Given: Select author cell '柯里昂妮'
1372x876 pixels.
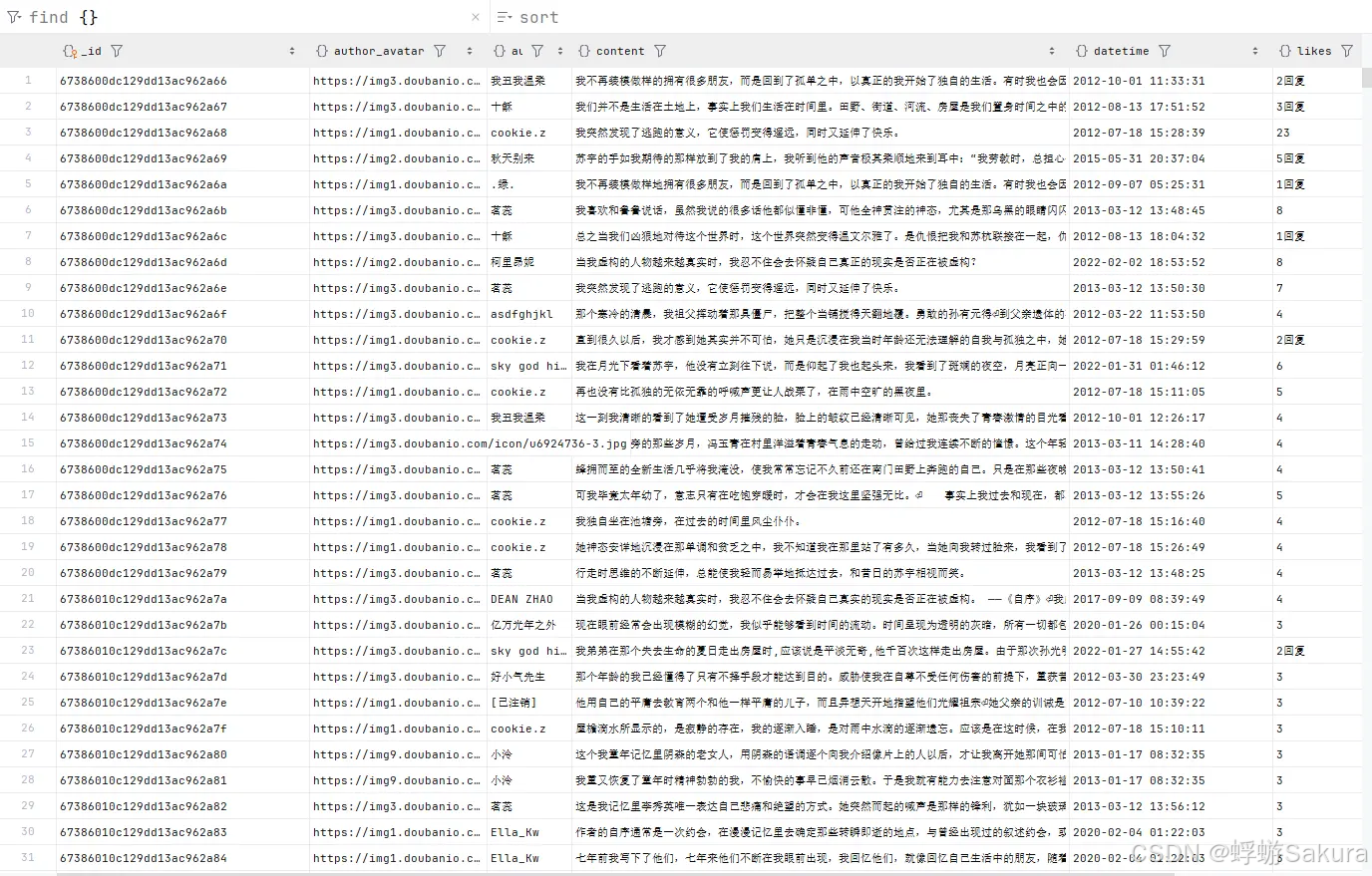Looking at the screenshot, I should [x=528, y=262].
